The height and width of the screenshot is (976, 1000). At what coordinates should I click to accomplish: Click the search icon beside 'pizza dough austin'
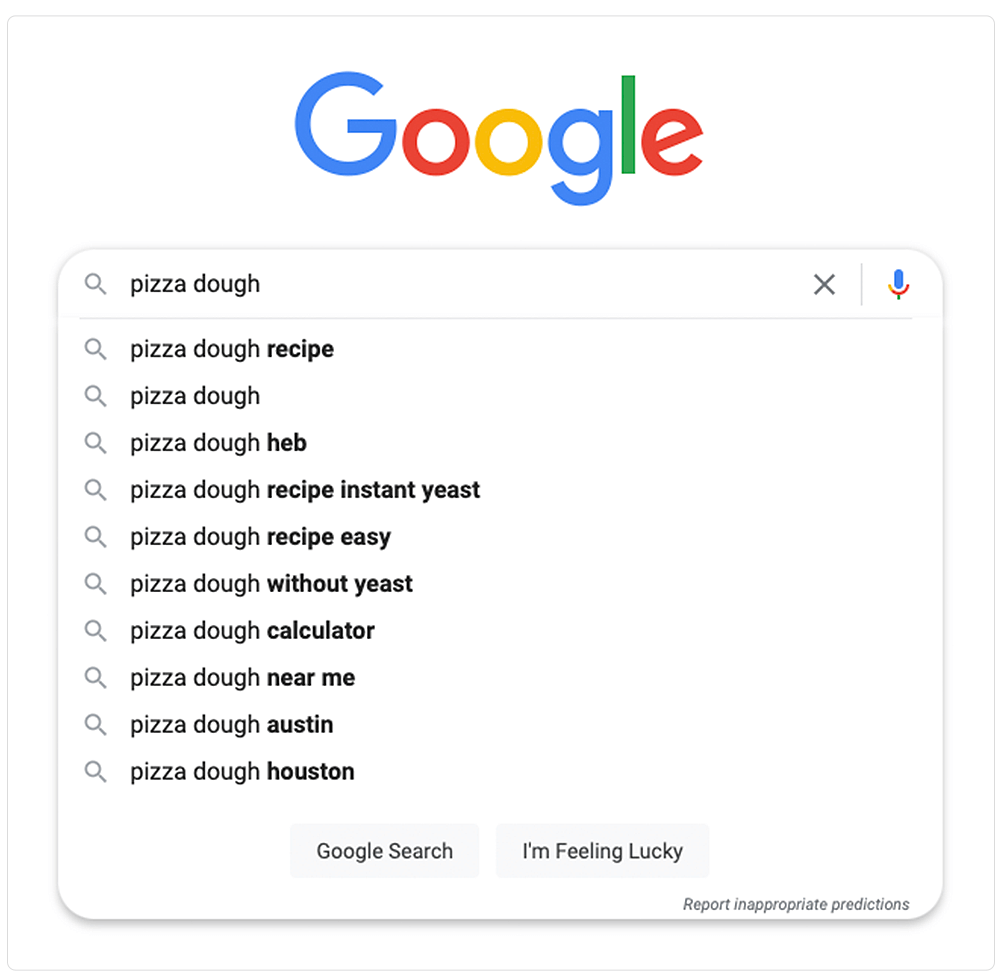pos(96,724)
